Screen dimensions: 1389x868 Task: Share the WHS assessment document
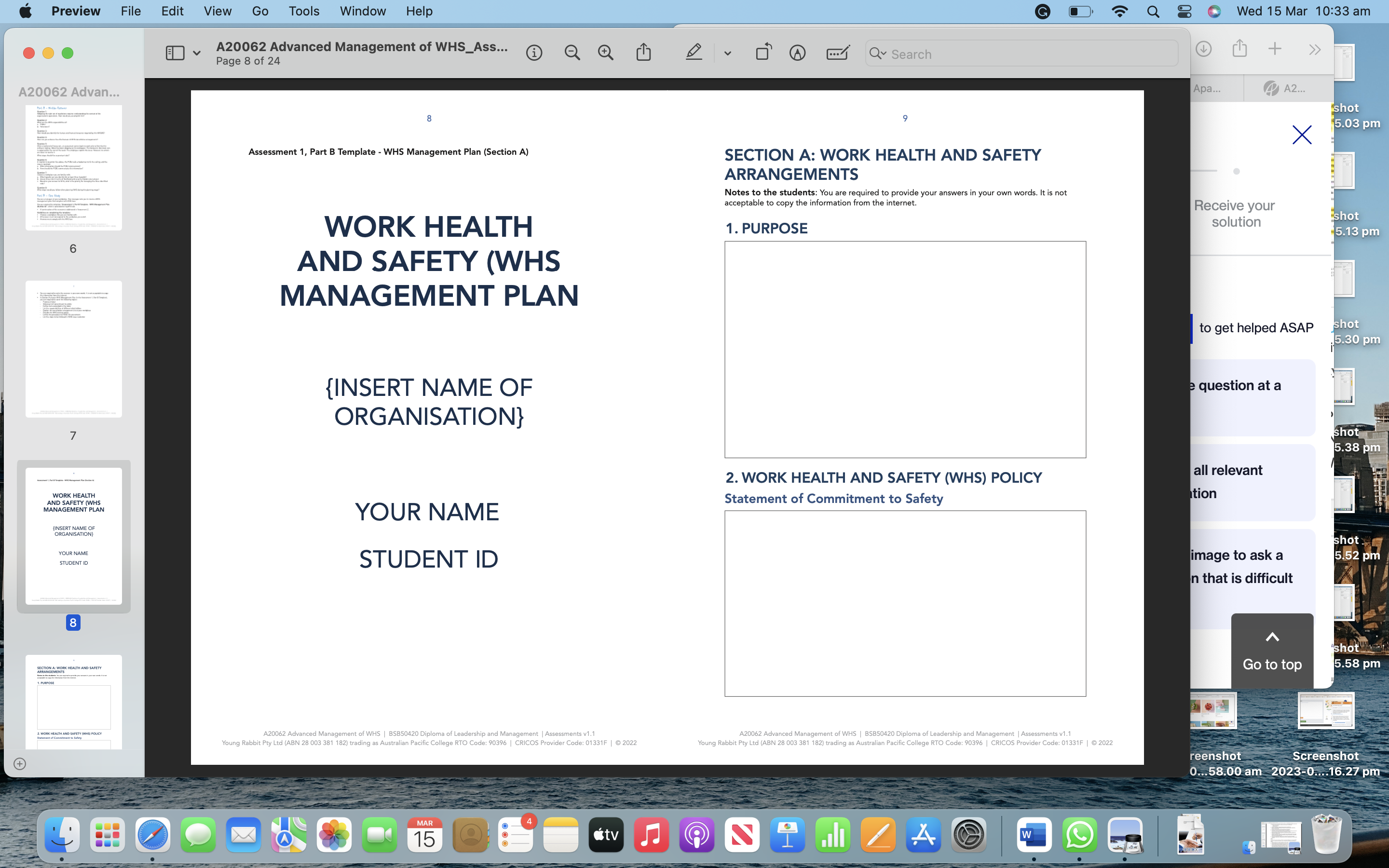643,52
